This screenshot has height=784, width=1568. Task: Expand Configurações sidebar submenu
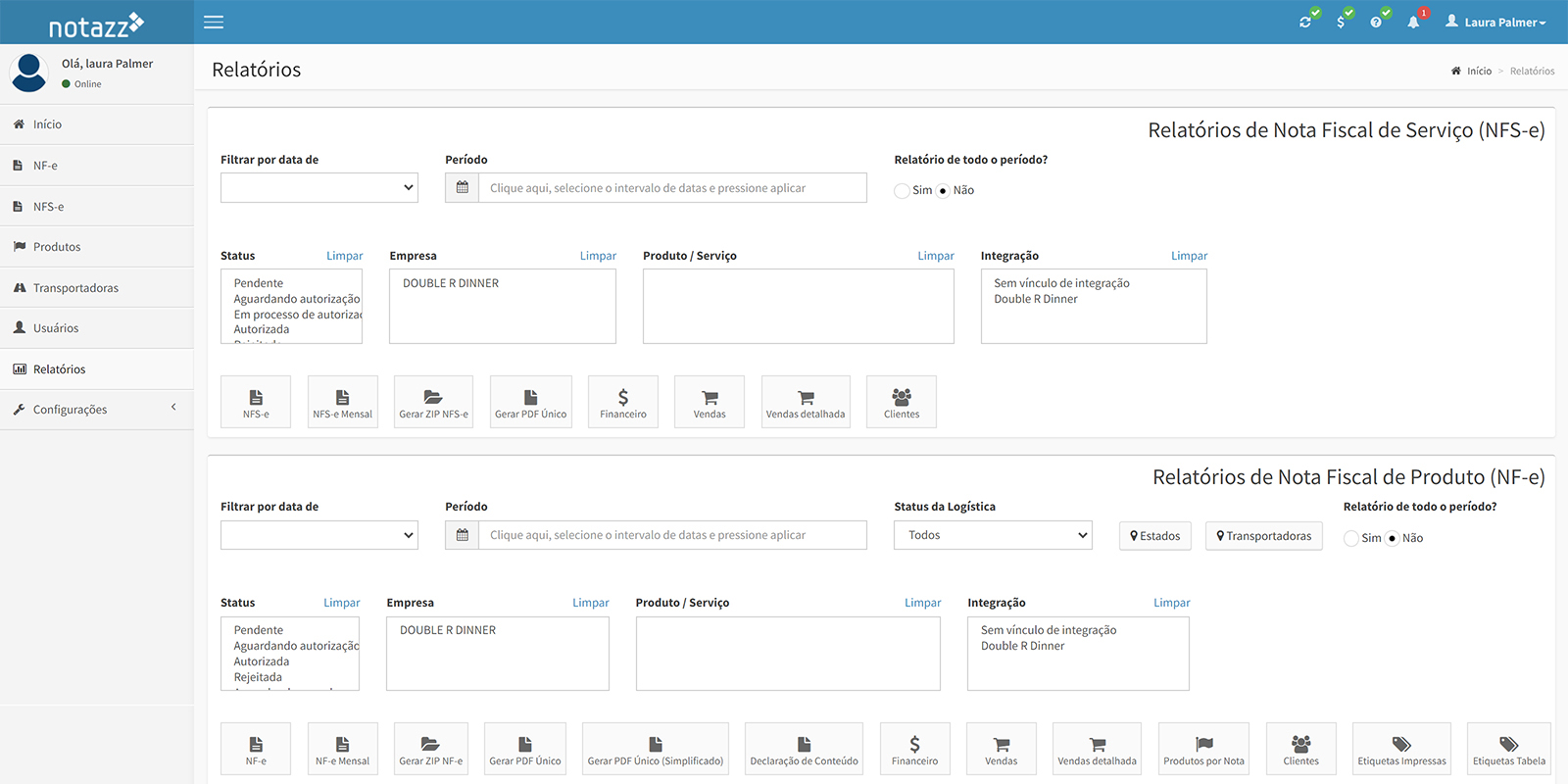coord(96,410)
